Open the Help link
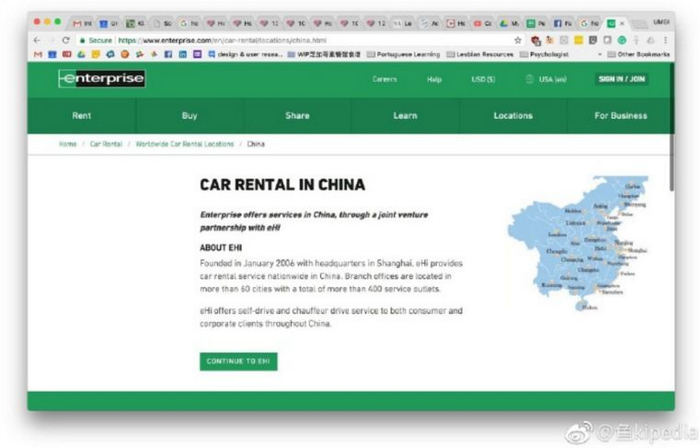This screenshot has width=700, height=448. point(434,79)
